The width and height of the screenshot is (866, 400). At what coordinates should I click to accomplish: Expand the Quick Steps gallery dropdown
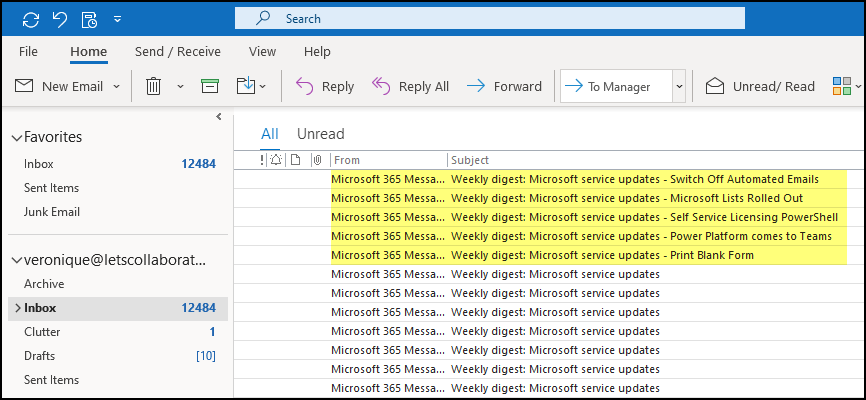pos(679,86)
